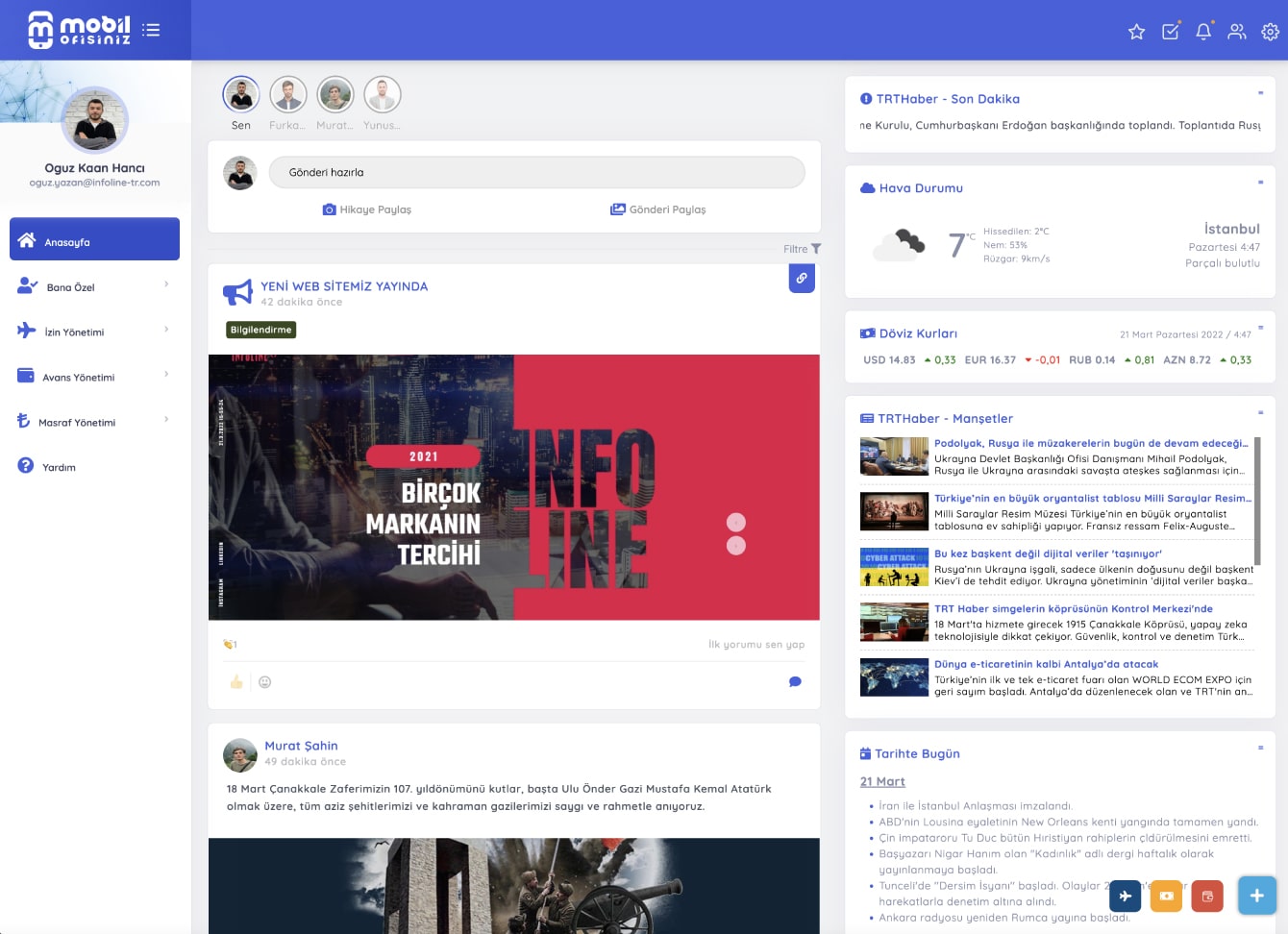The height and width of the screenshot is (934, 1288).
Task: Click the Gönderi hazırla input field
Action: [536, 172]
